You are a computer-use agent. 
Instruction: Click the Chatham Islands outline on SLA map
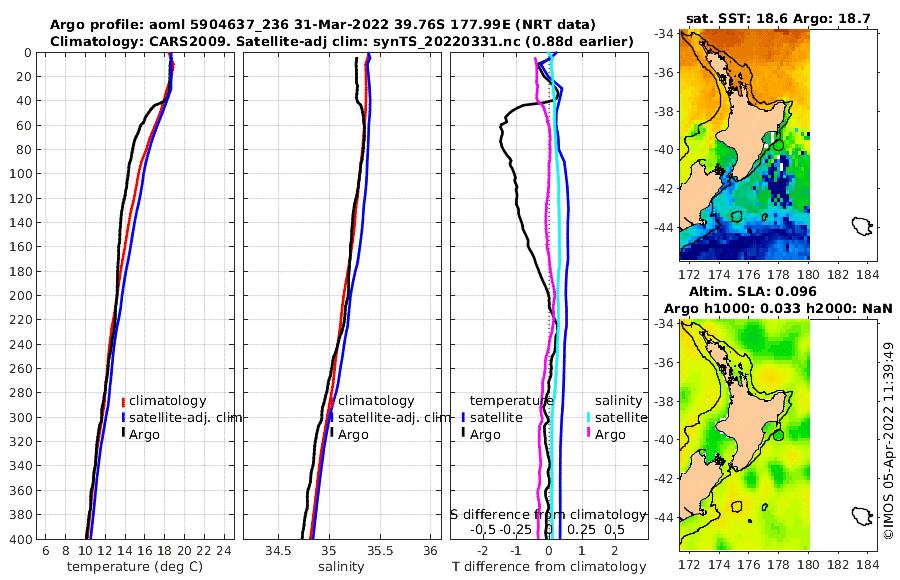coord(861,516)
